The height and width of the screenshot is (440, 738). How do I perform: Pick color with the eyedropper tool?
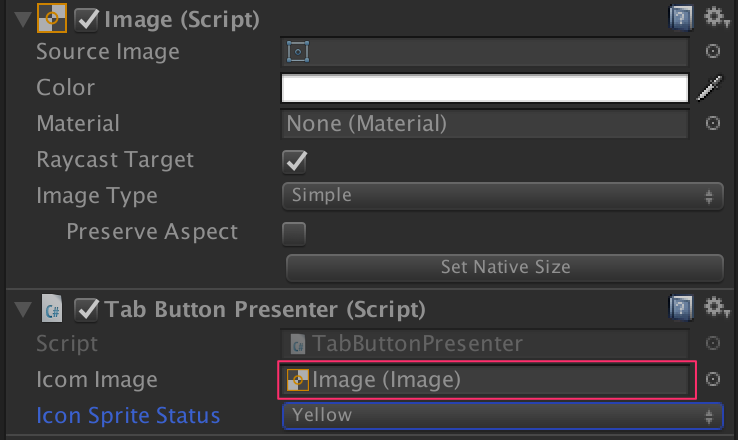[x=709, y=89]
